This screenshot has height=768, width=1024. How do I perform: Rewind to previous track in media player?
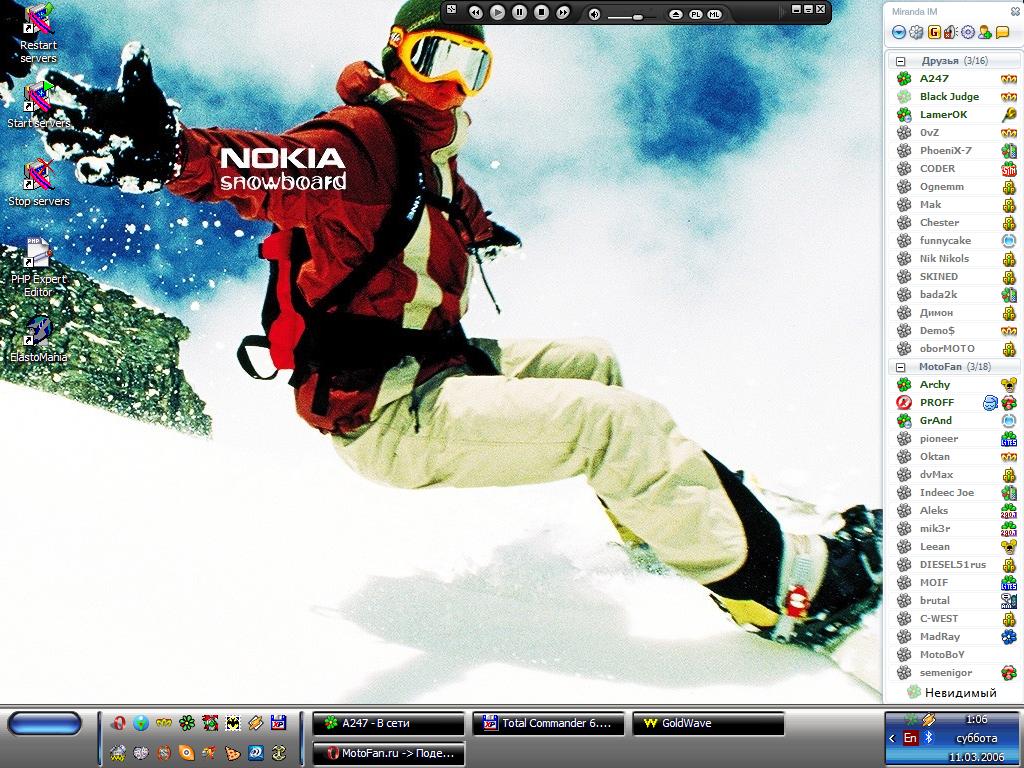(x=475, y=12)
